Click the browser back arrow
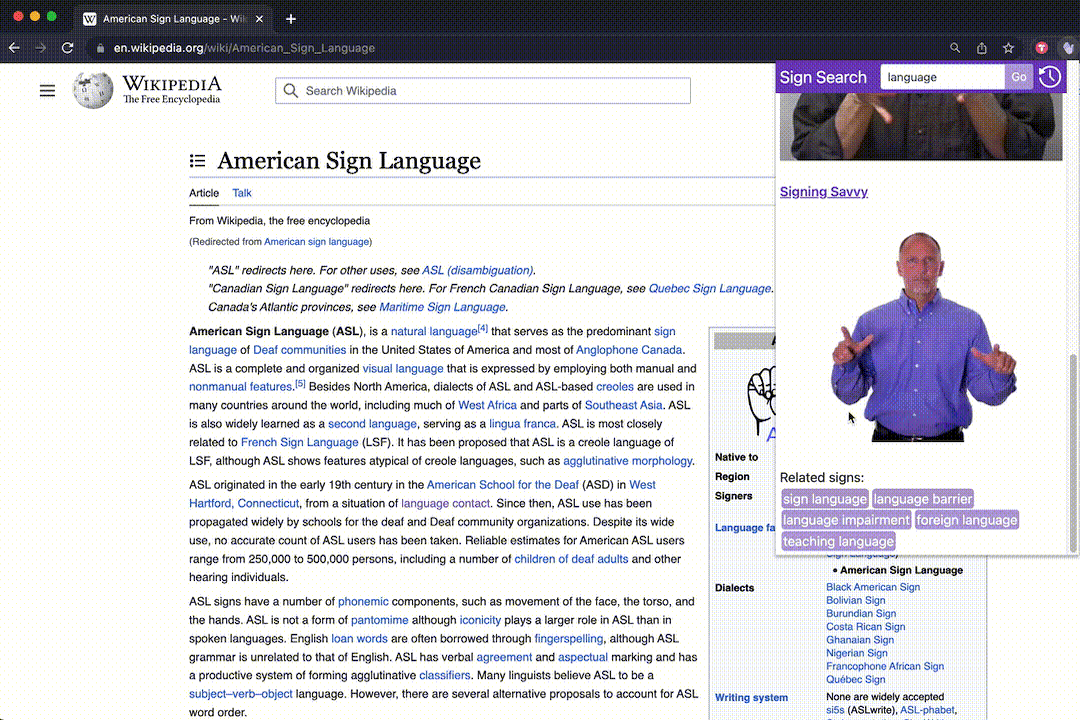Screen dimensions: 1080x720 tap(14, 48)
